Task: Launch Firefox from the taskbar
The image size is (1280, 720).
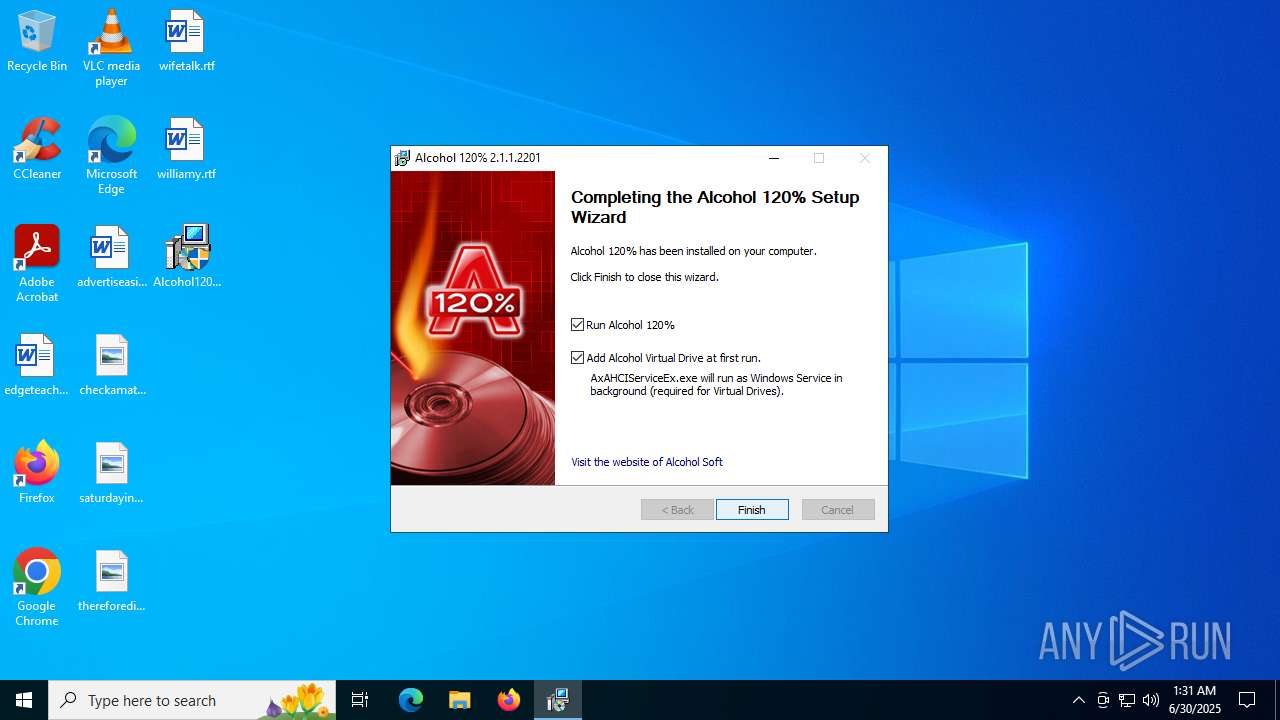Action: click(x=508, y=700)
